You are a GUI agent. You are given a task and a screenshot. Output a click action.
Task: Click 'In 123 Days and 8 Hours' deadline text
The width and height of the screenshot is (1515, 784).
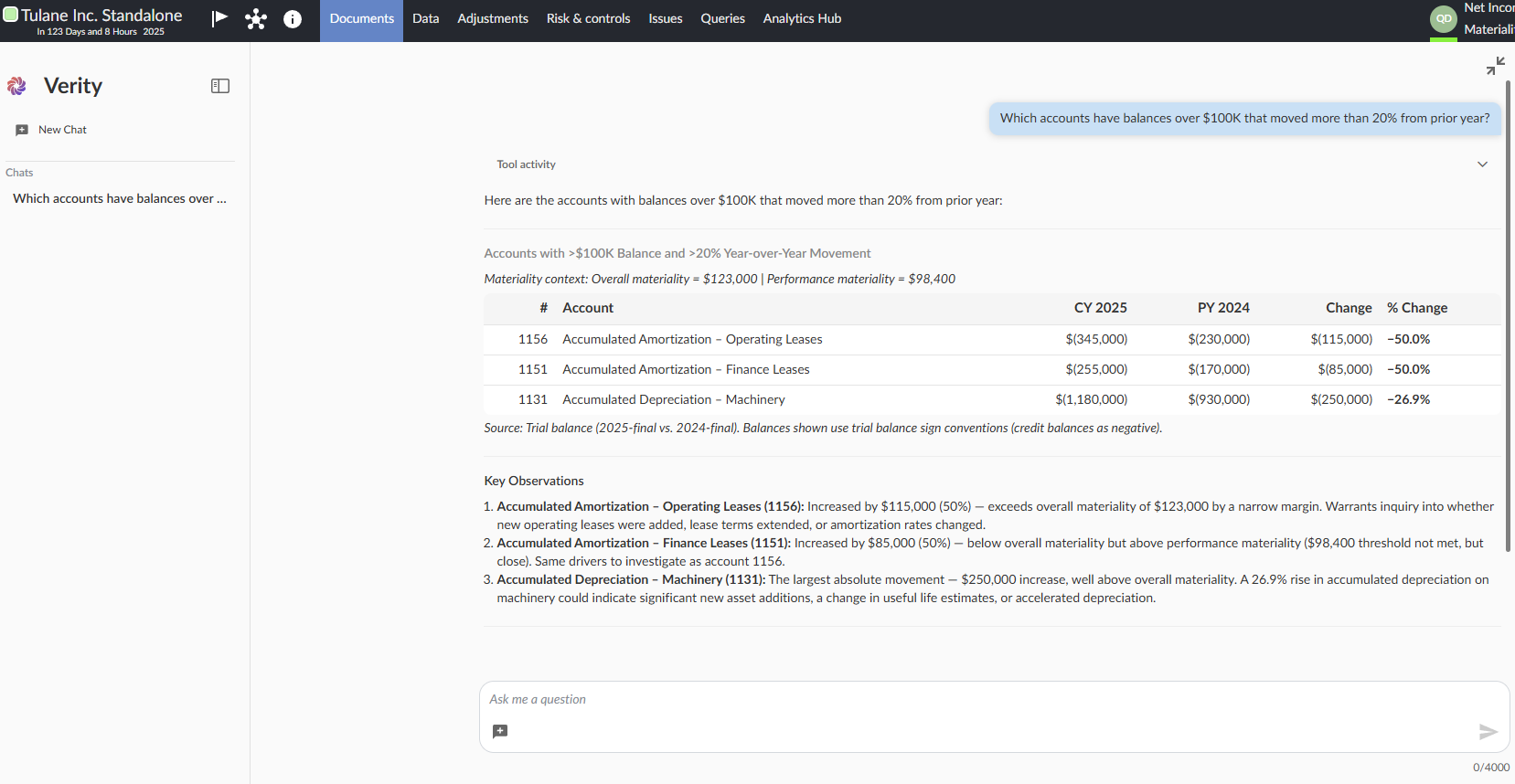click(x=87, y=31)
